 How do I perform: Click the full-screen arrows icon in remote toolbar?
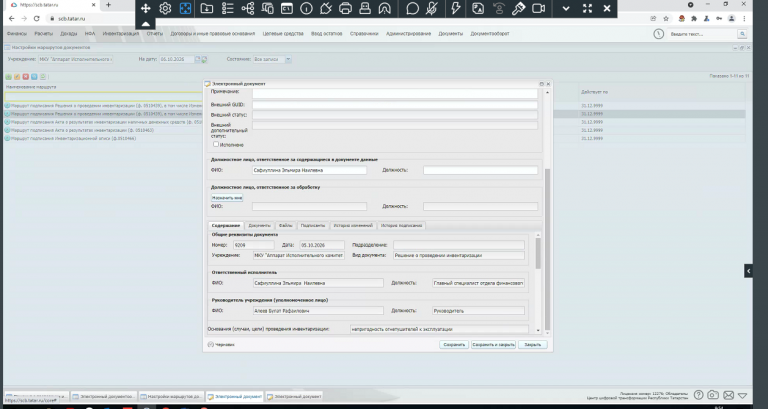point(587,8)
